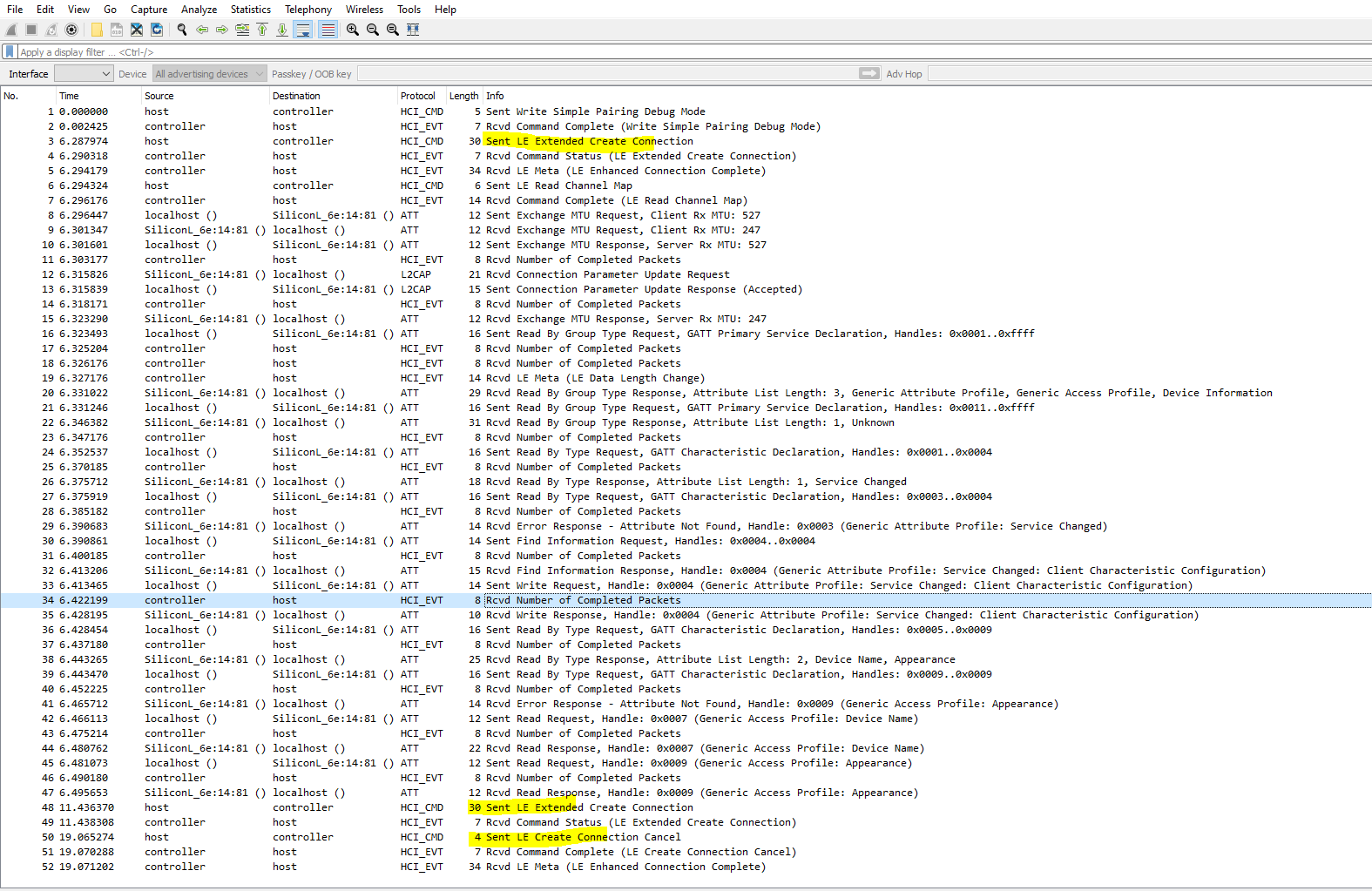Start capturing packets with shark fin icon
The width and height of the screenshot is (1372, 891).
pyautogui.click(x=11, y=30)
